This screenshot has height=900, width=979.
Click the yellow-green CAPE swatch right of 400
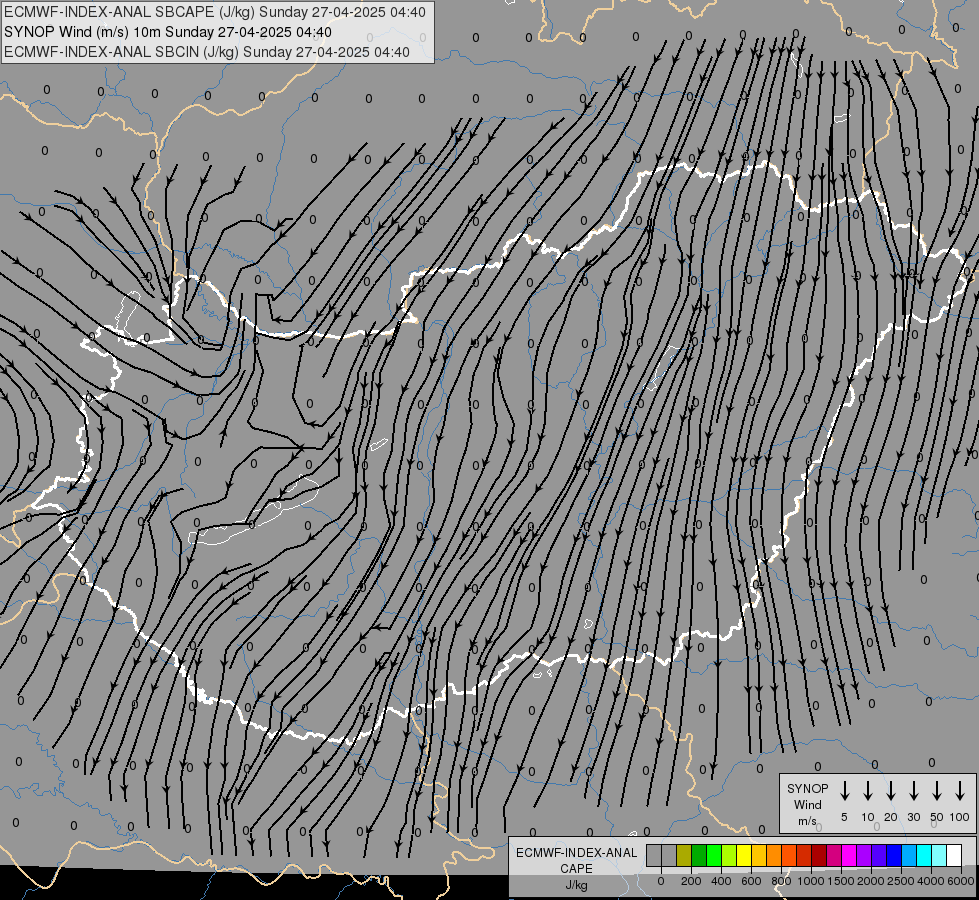[x=729, y=855]
